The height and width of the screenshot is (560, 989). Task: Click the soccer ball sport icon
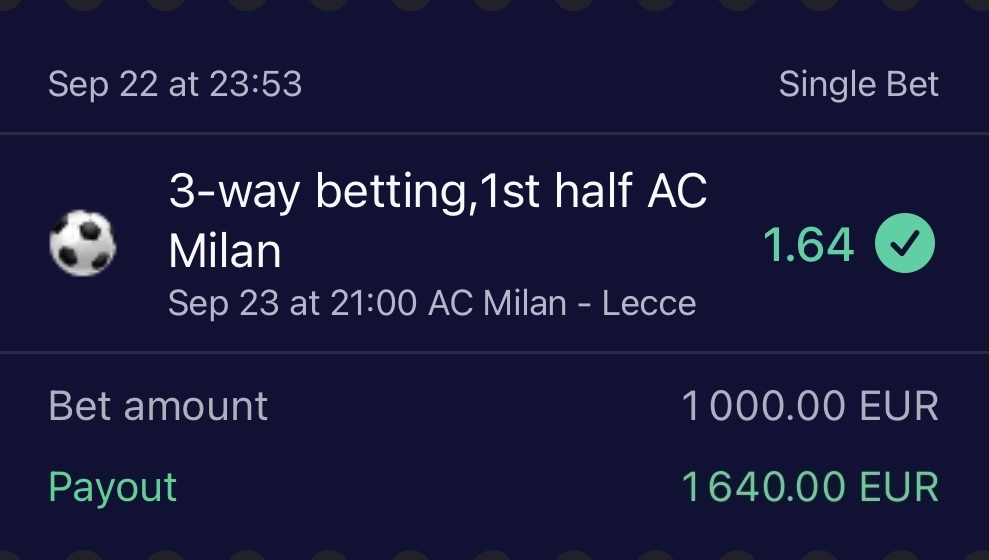click(82, 245)
